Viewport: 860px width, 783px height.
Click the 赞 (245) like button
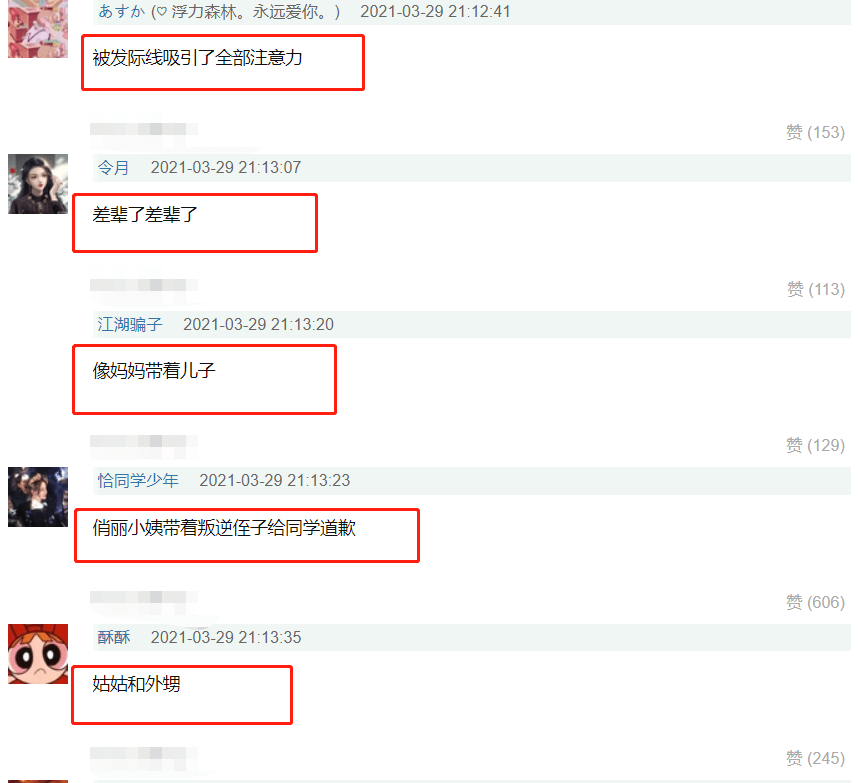coord(815,758)
